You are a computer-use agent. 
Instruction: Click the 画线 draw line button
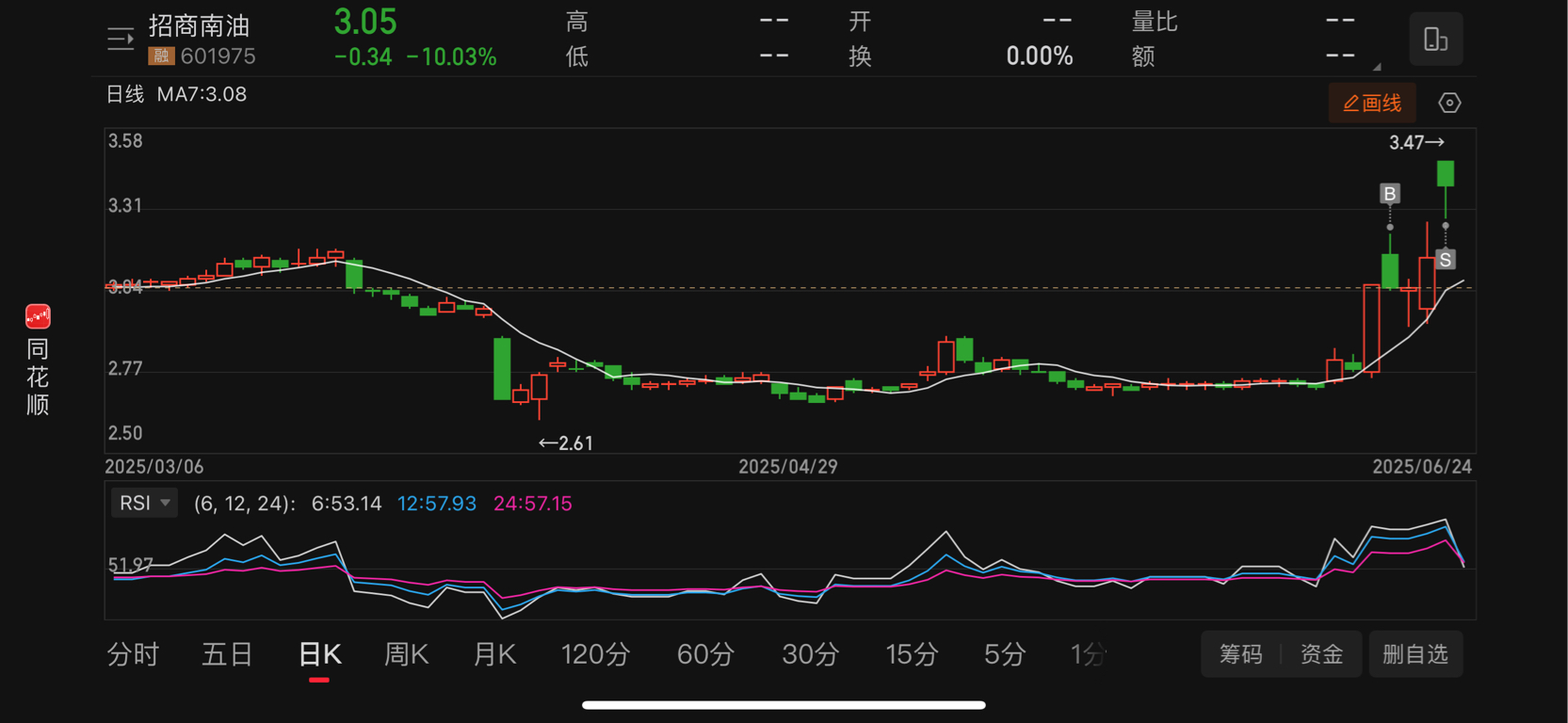click(x=1372, y=103)
